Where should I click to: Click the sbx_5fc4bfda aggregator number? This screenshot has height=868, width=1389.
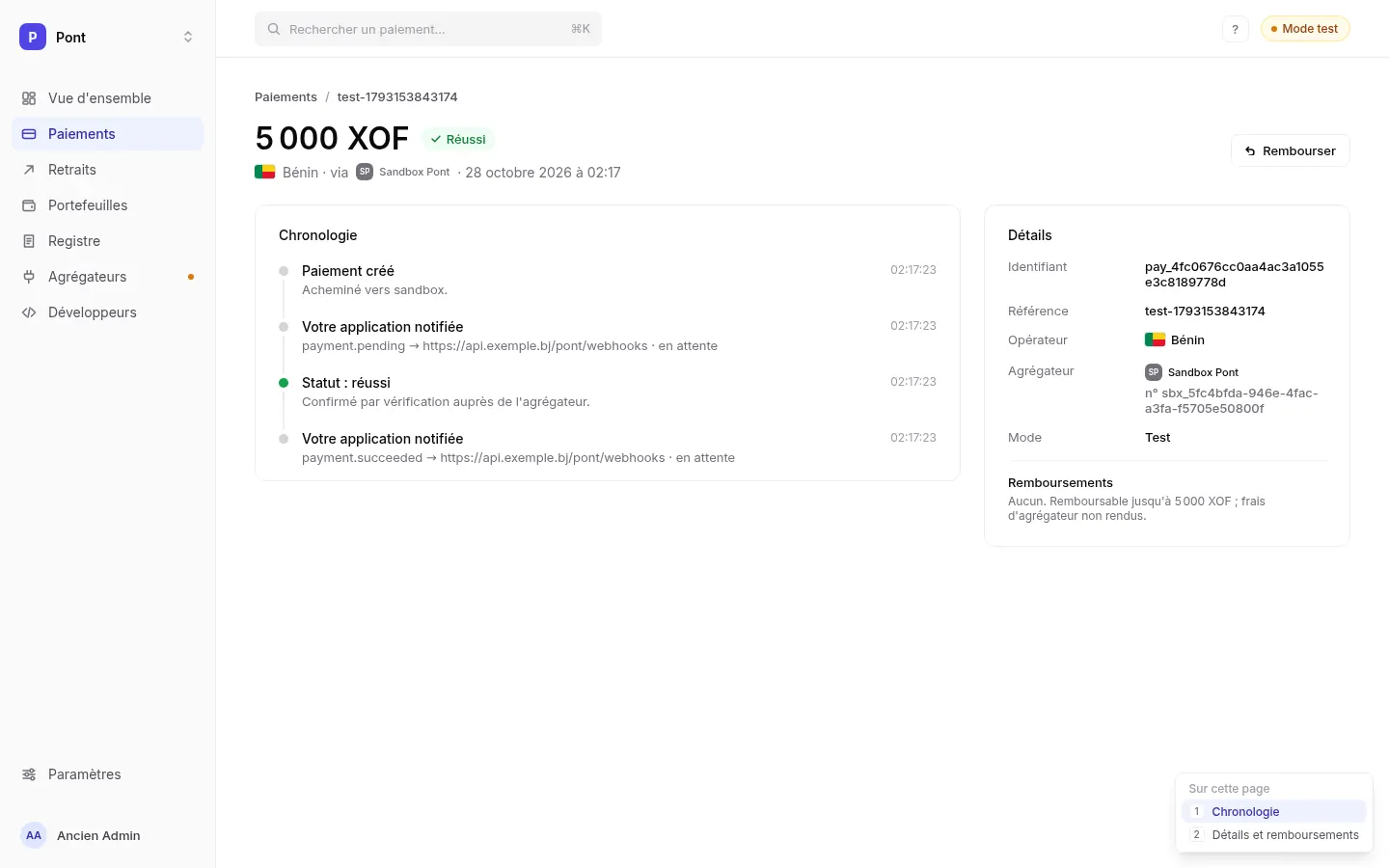tap(1232, 400)
